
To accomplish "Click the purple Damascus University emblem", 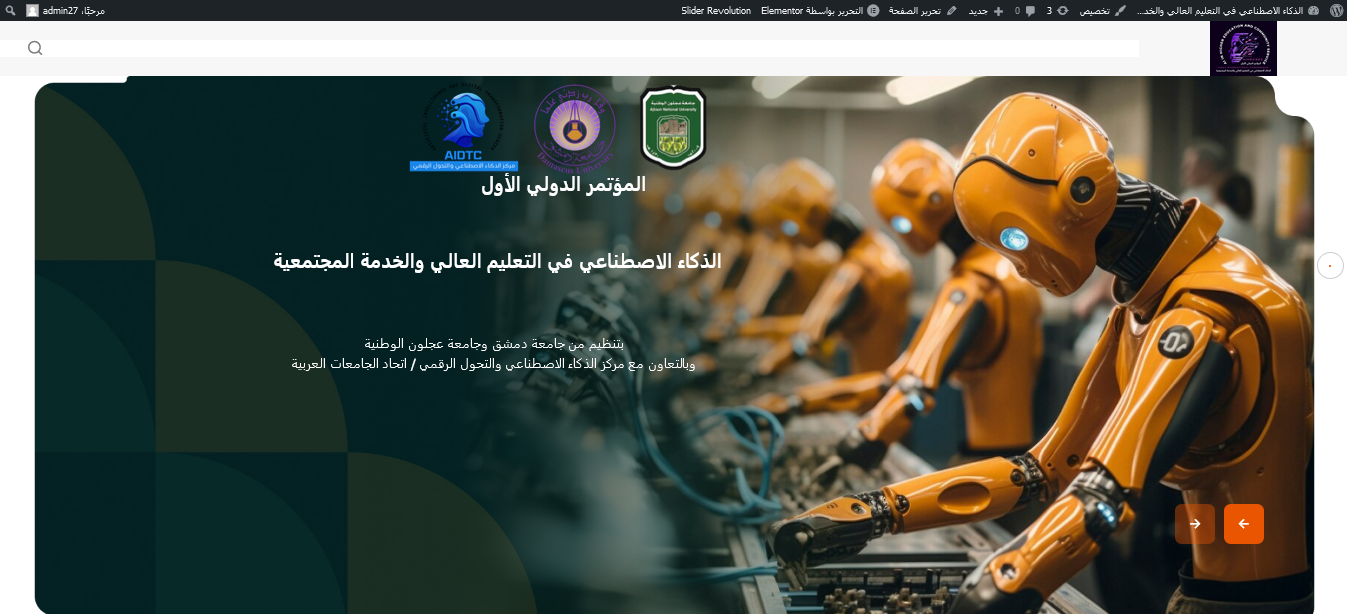I will (x=574, y=127).
